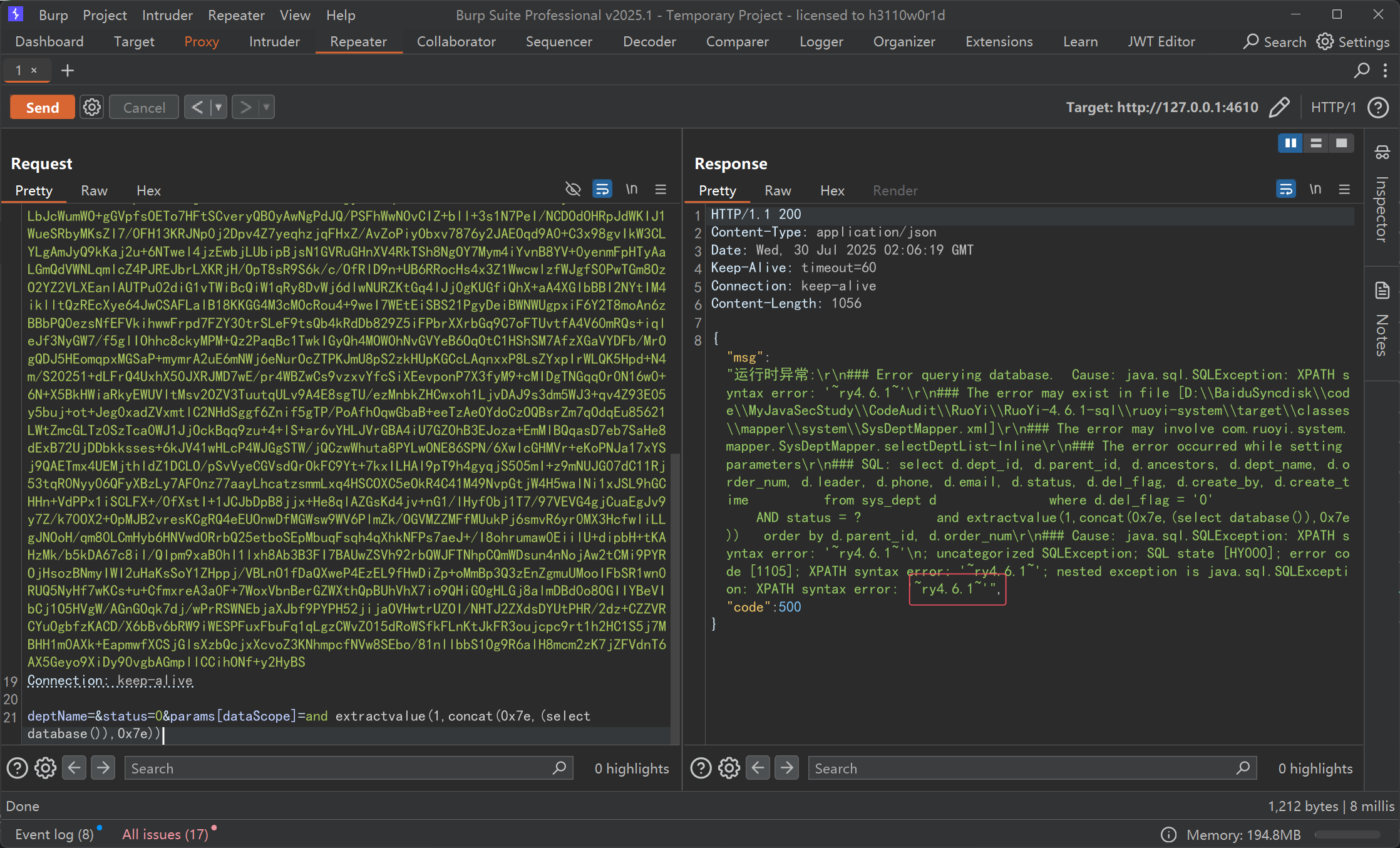Expand the history forward dropdown arrow

[x=267, y=107]
